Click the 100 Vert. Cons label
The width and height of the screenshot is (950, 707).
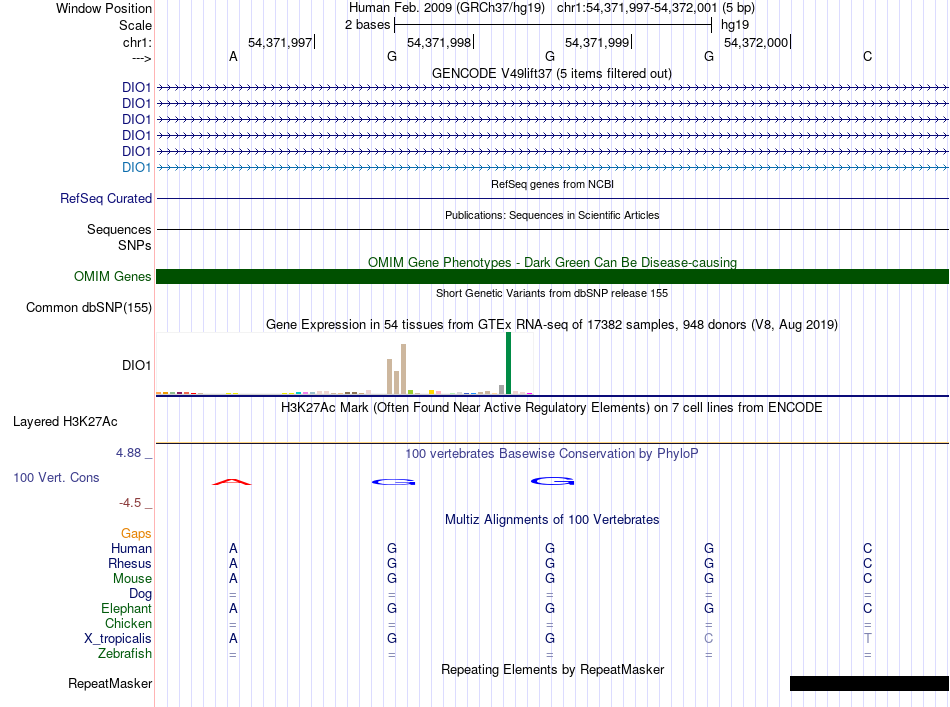click(x=56, y=477)
